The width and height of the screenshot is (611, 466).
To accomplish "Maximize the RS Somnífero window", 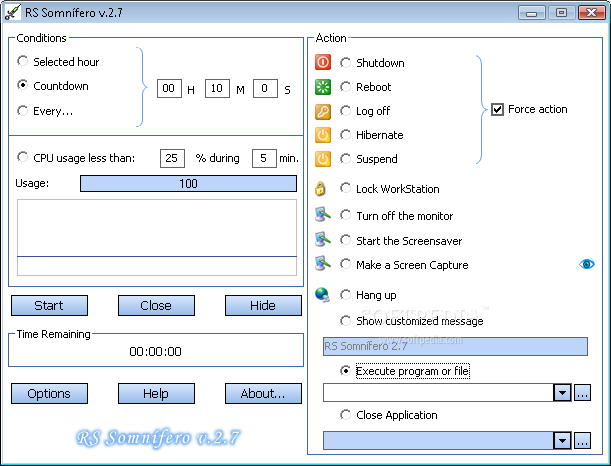I will pyautogui.click(x=561, y=13).
